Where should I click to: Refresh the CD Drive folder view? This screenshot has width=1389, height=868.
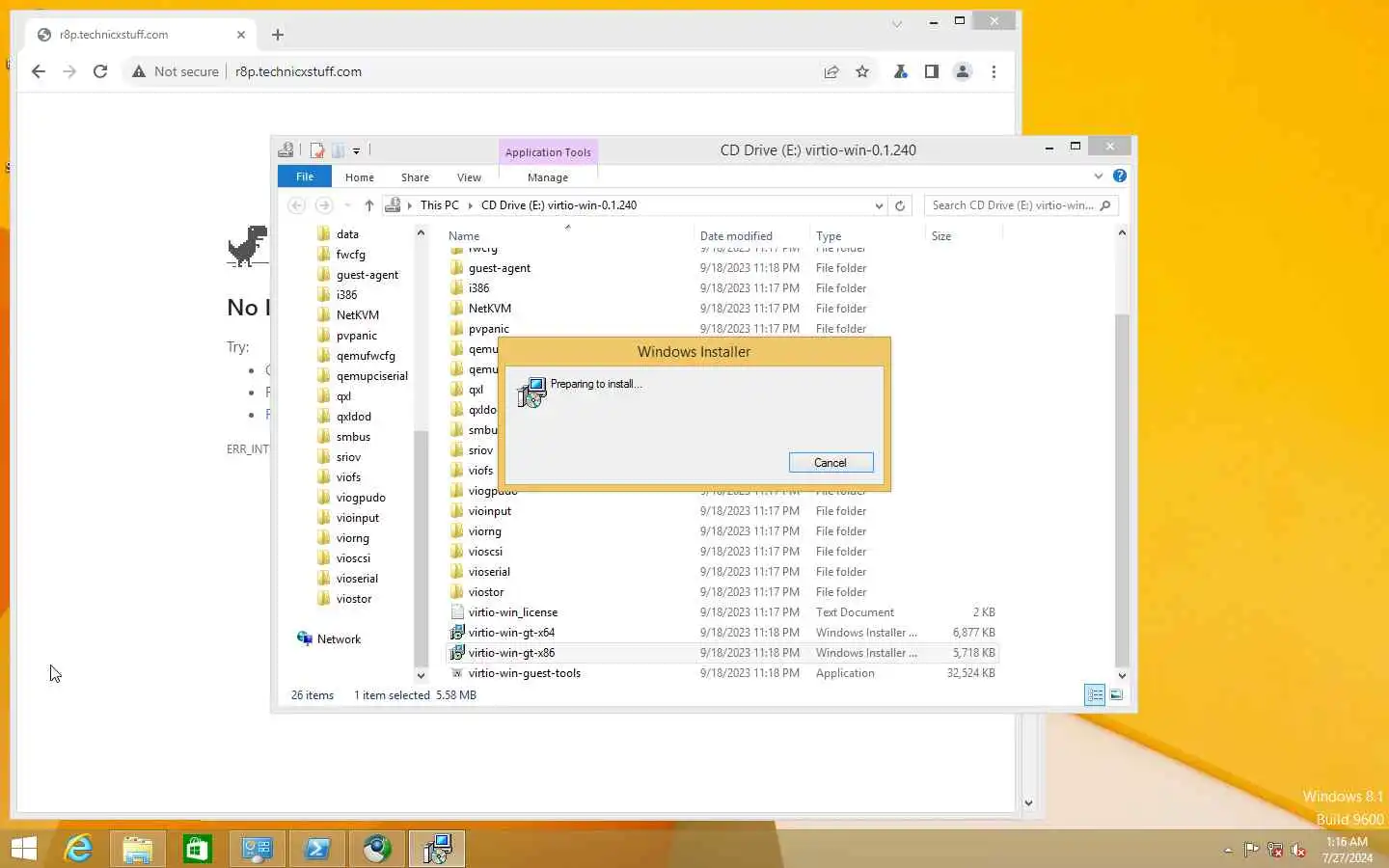coord(900,205)
